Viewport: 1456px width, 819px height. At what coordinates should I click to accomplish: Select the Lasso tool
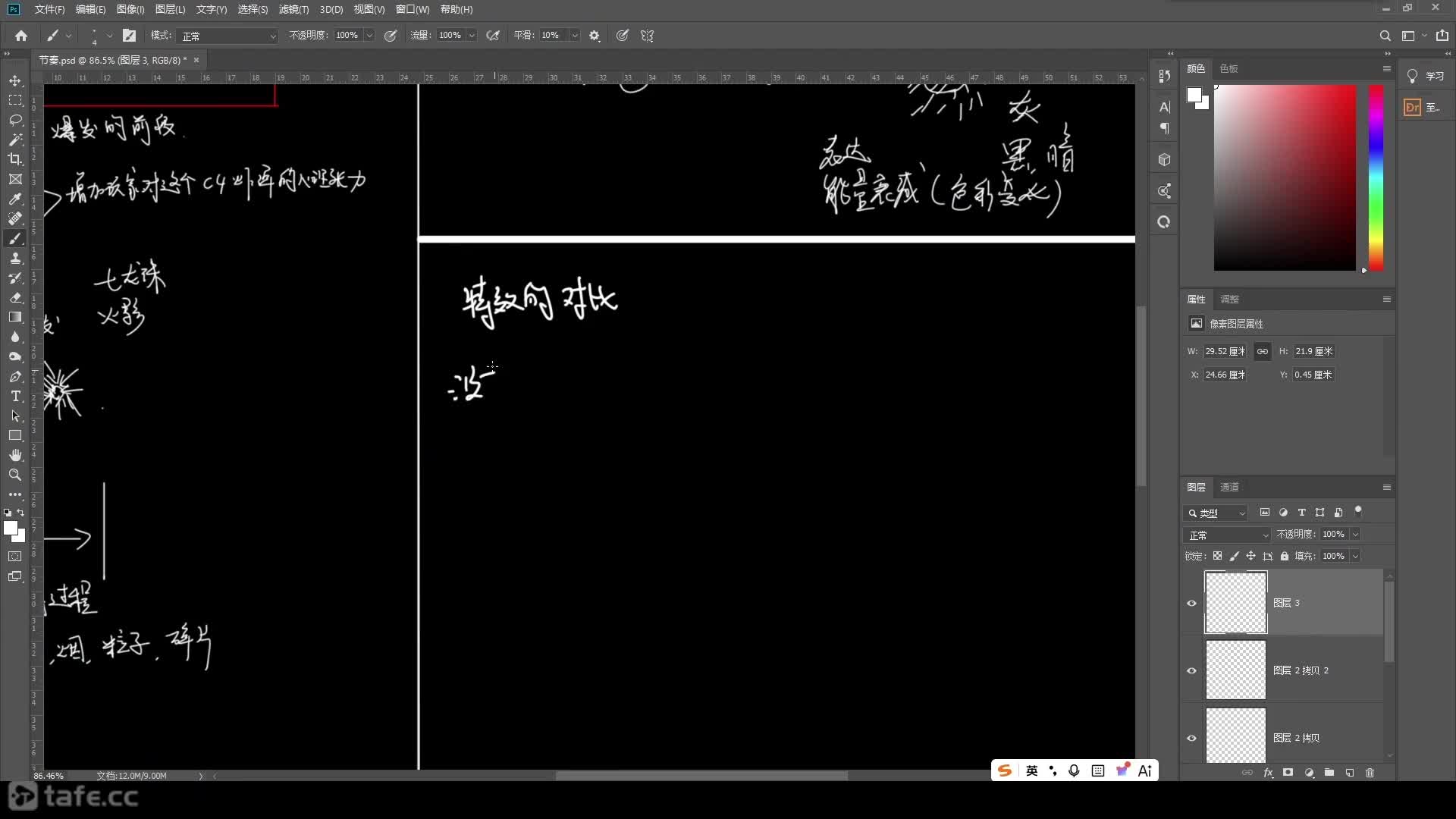tap(15, 120)
